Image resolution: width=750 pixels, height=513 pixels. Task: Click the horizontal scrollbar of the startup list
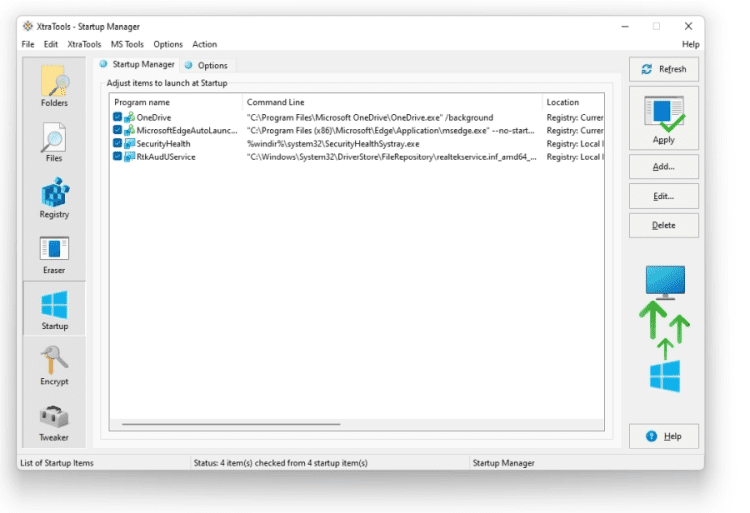(x=231, y=424)
